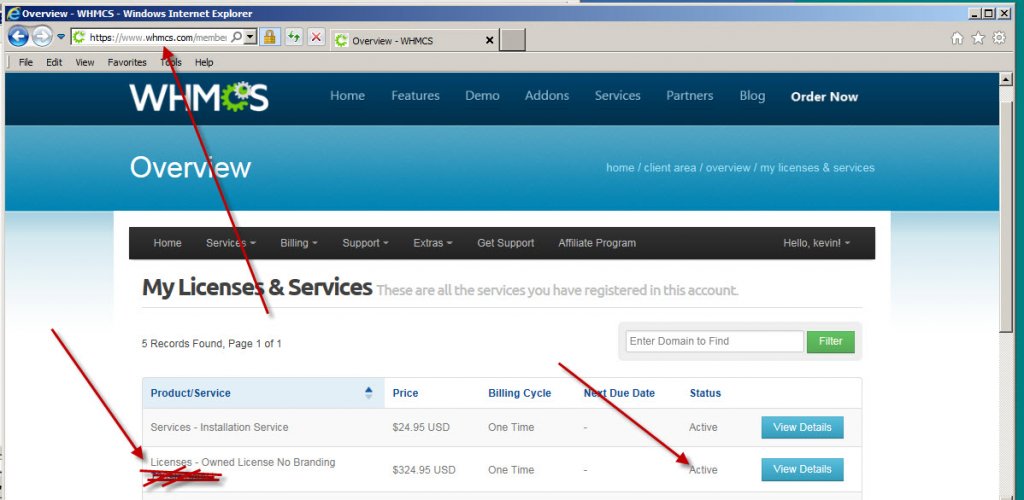Expand the Extras dropdown menu
The height and width of the screenshot is (500, 1024).
[433, 243]
